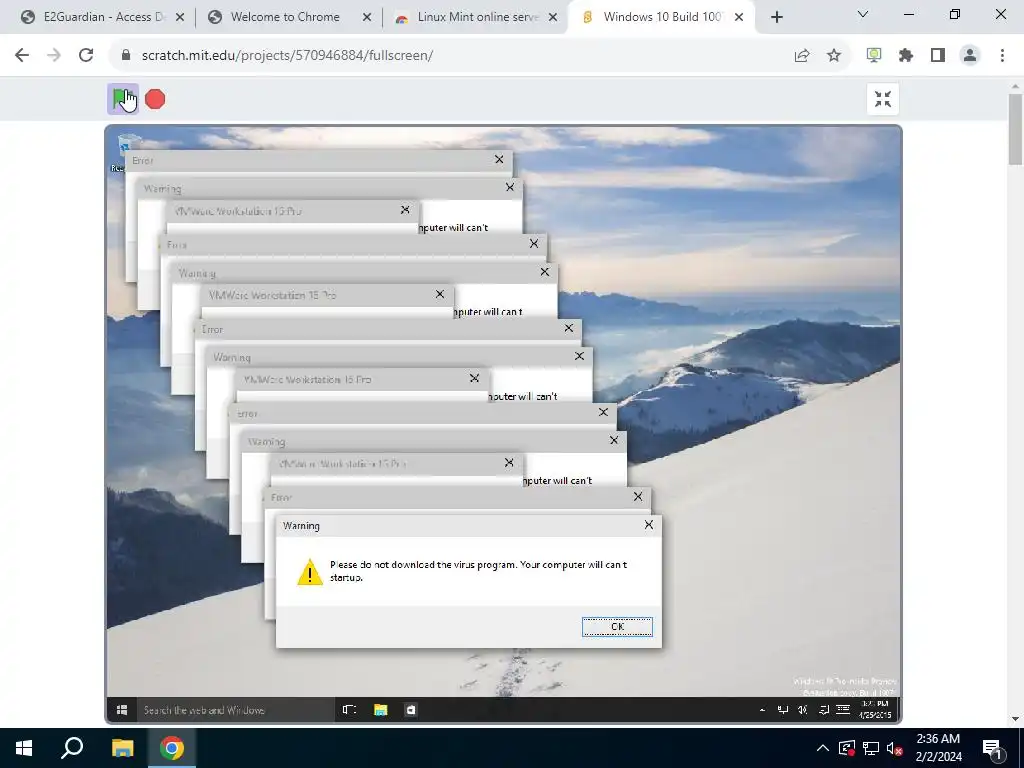Show hidden tray icons chevron
This screenshot has height=768, width=1024.
pos(823,748)
